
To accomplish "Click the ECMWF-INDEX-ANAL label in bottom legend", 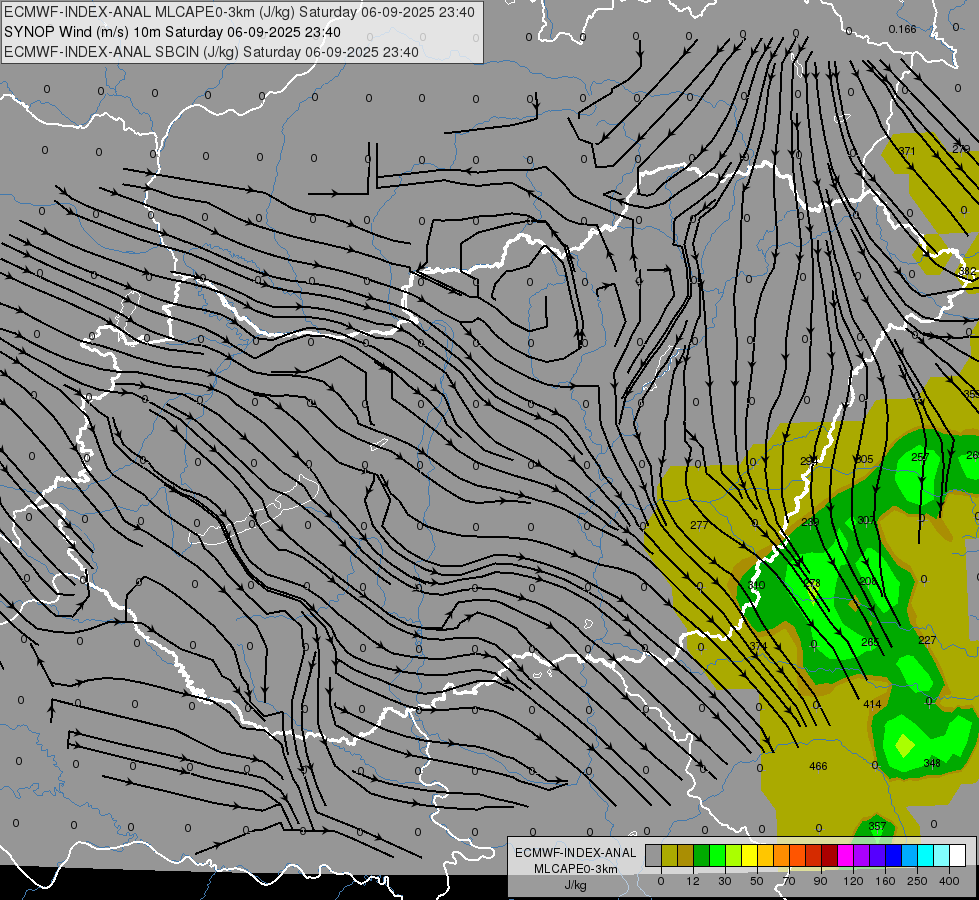I will [x=575, y=853].
